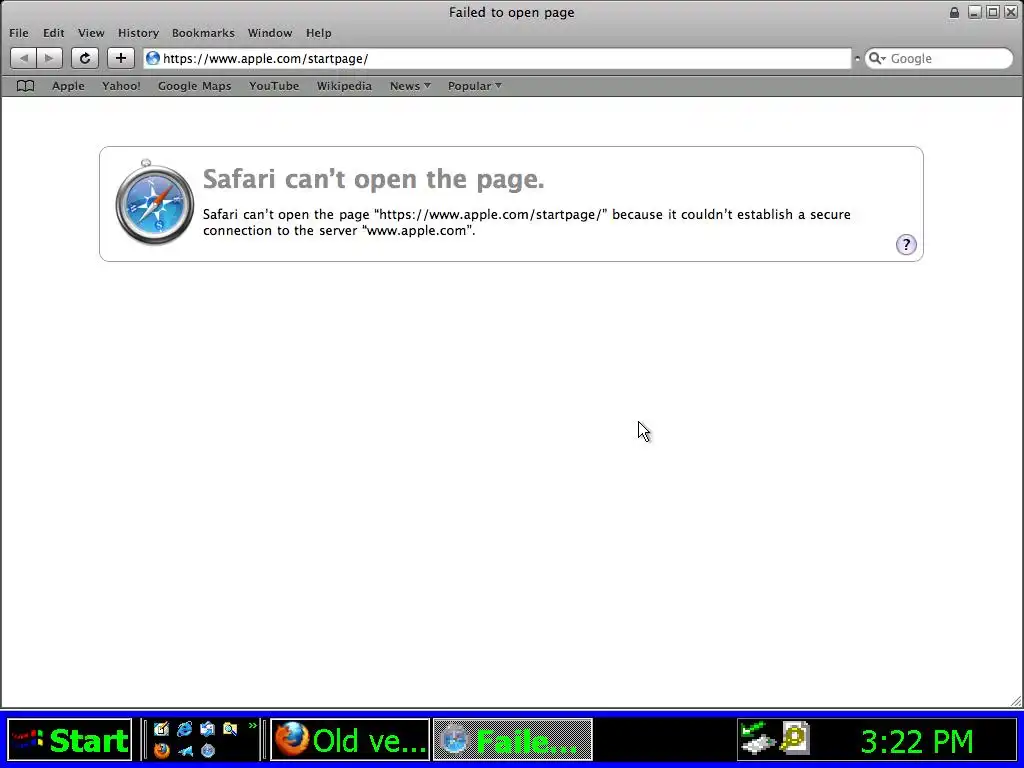
Task: Open the Show All Bookmarks book icon
Action: [x=25, y=86]
